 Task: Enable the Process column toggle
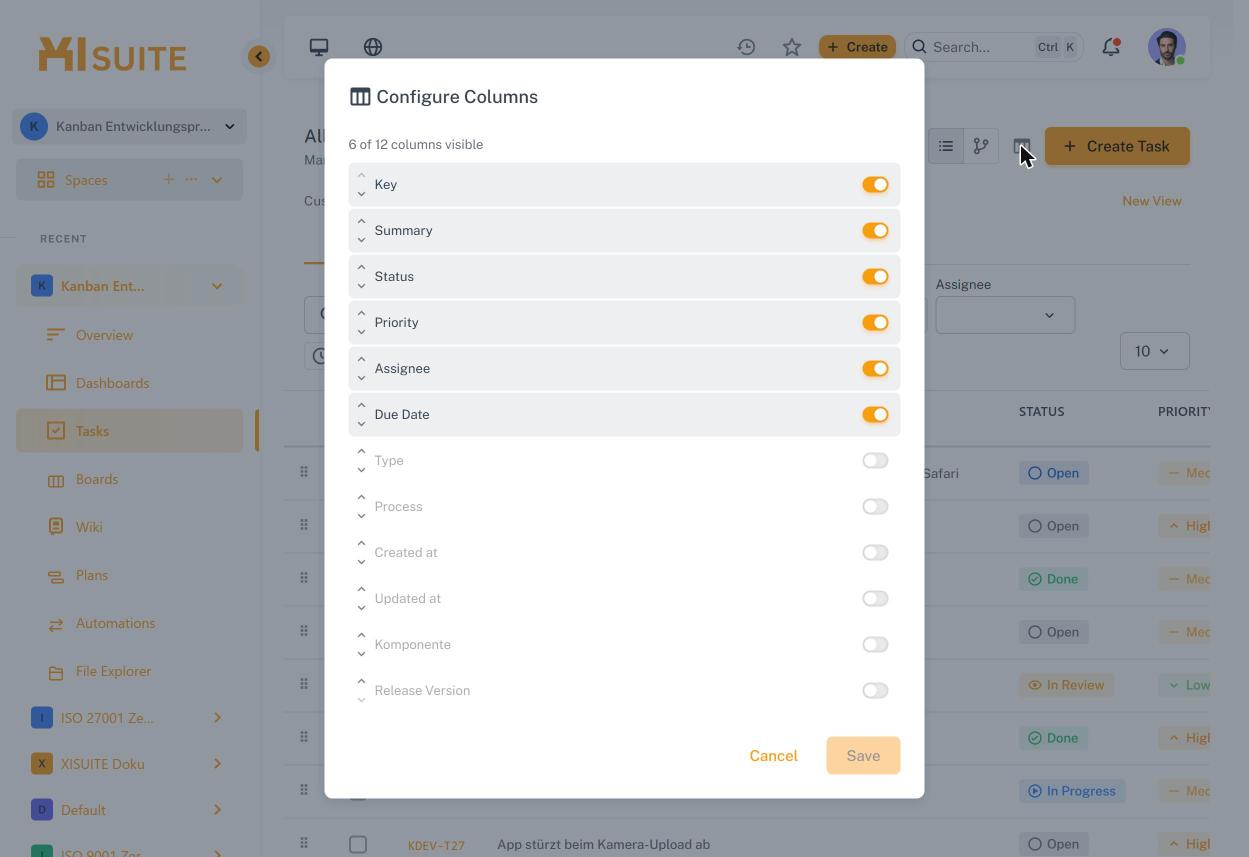tap(875, 507)
